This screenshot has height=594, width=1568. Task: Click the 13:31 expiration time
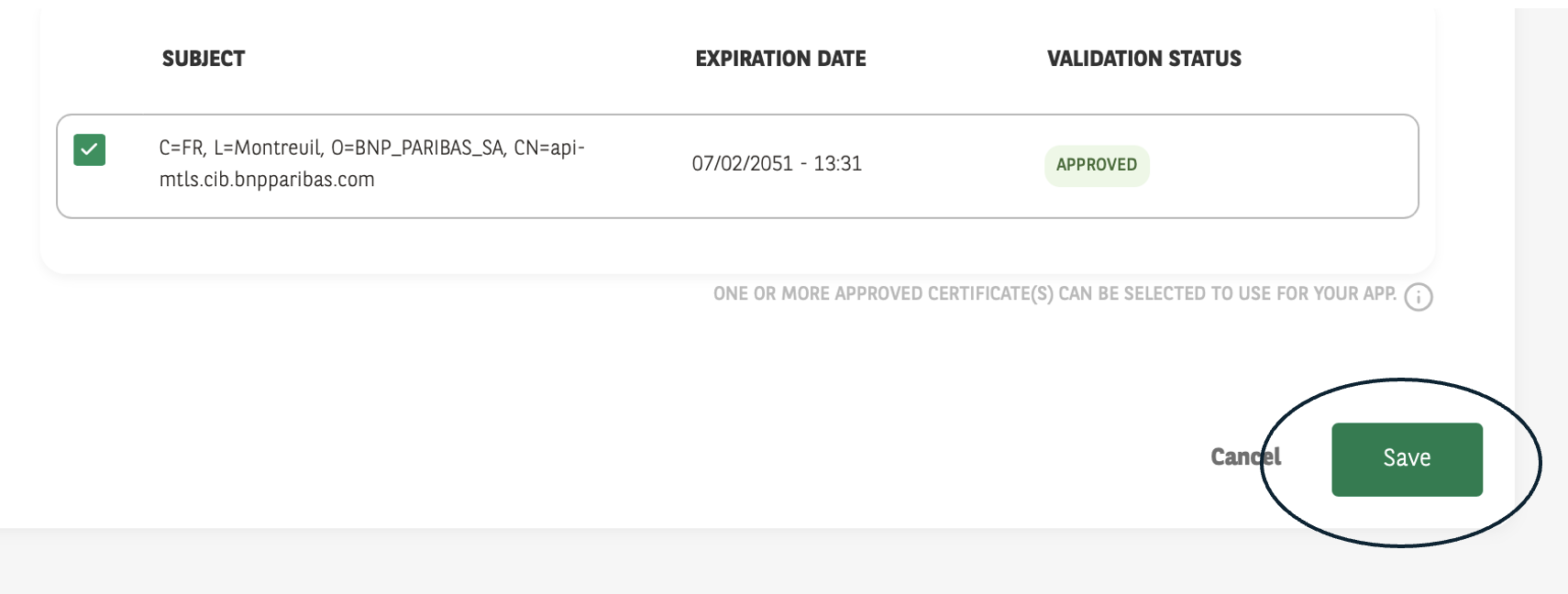pos(838,164)
